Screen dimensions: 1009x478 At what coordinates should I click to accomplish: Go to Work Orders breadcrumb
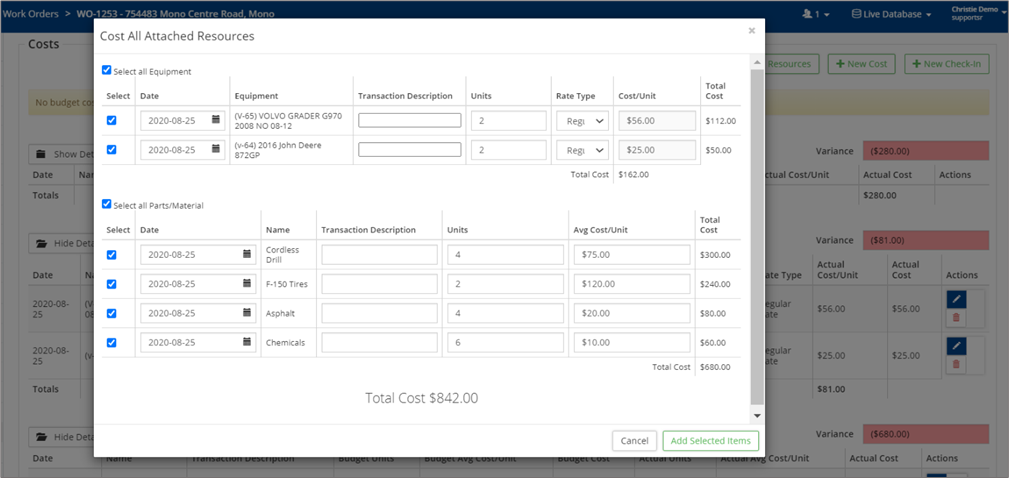click(x=31, y=14)
